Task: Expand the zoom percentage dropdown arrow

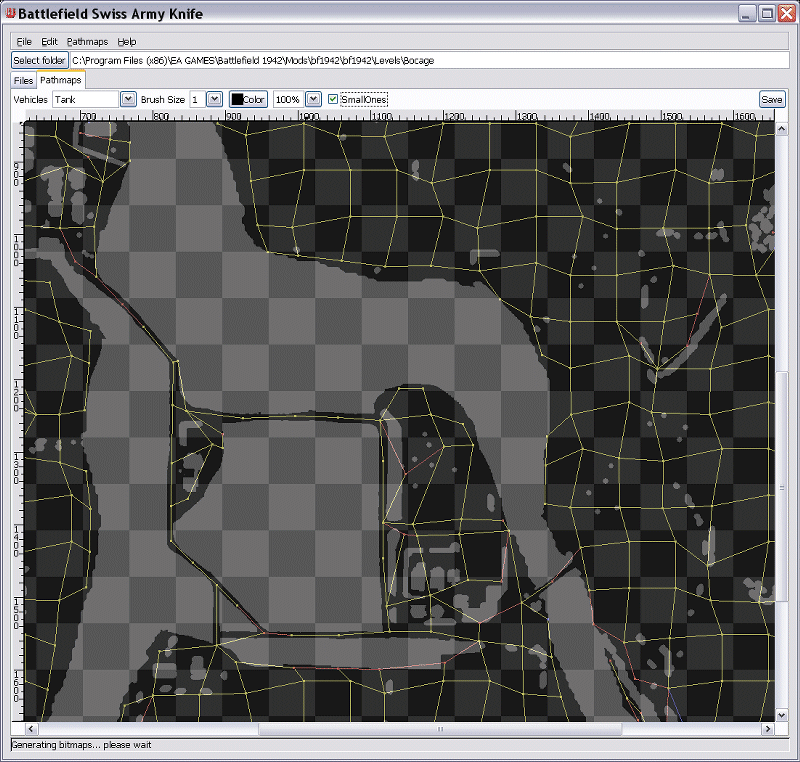Action: (x=313, y=99)
